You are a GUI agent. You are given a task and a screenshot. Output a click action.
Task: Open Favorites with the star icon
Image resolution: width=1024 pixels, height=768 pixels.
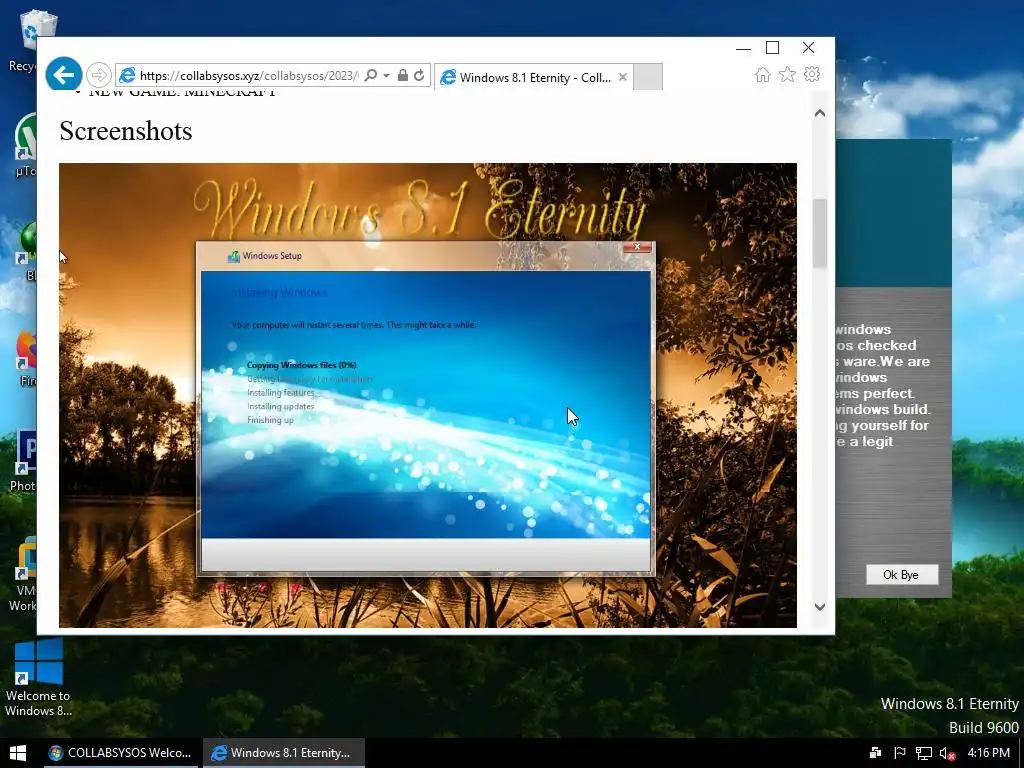(787, 74)
